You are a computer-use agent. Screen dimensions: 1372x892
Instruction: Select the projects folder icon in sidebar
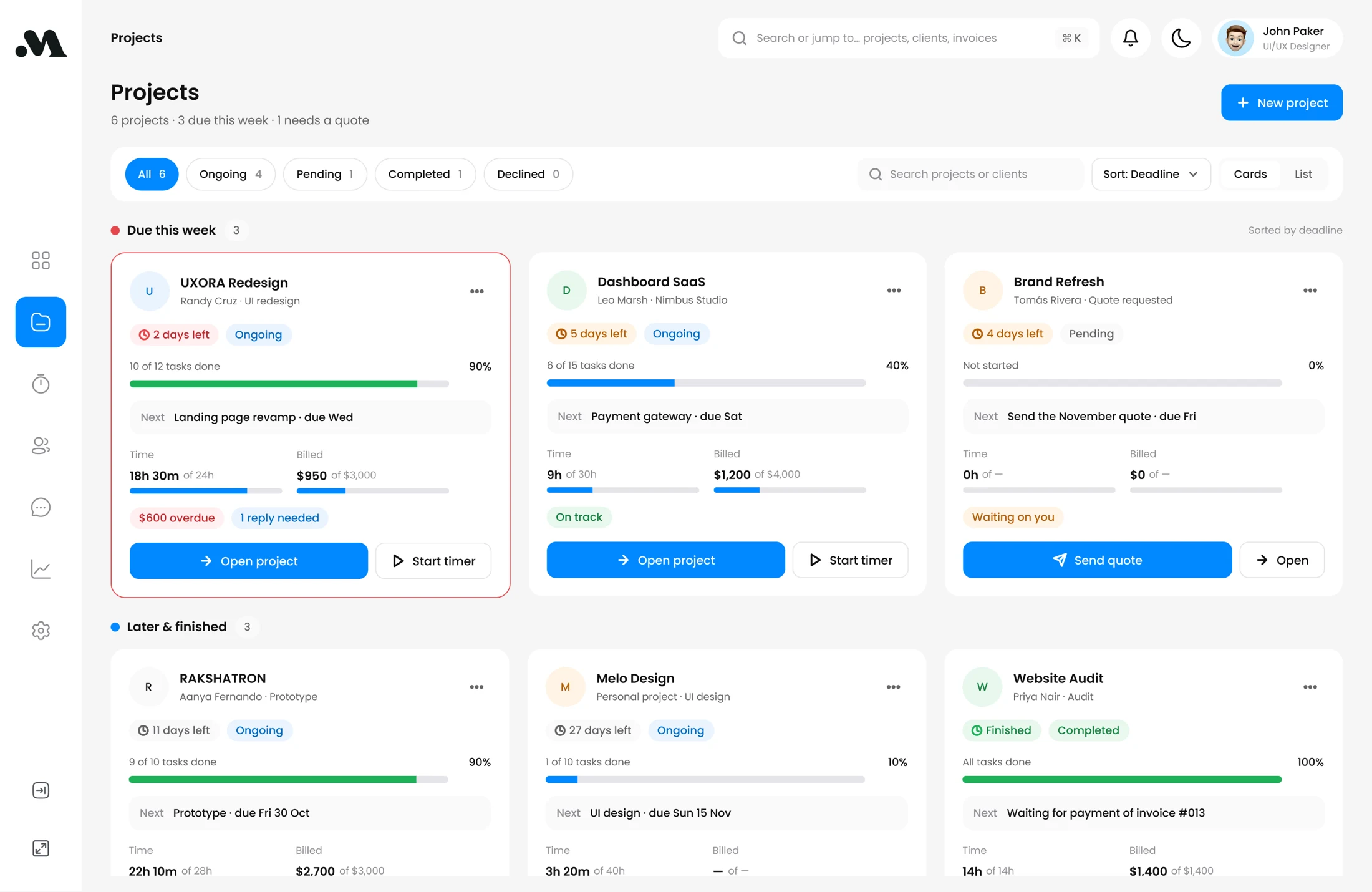pyautogui.click(x=41, y=322)
